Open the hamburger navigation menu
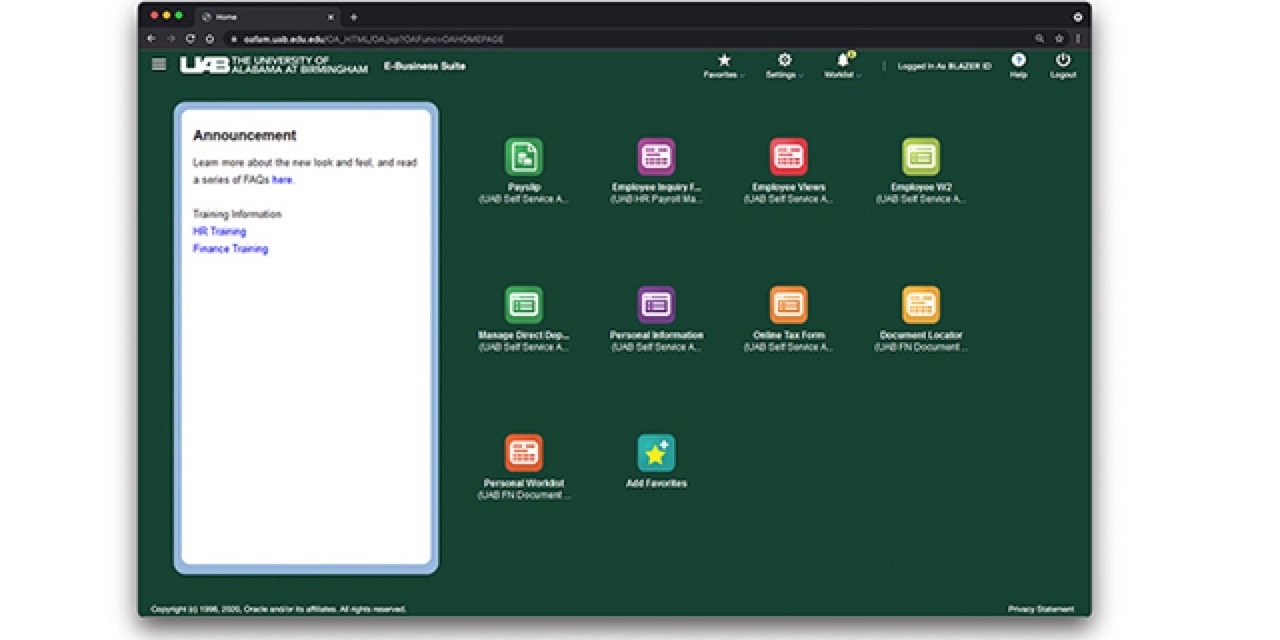The height and width of the screenshot is (640, 1280). coord(159,65)
